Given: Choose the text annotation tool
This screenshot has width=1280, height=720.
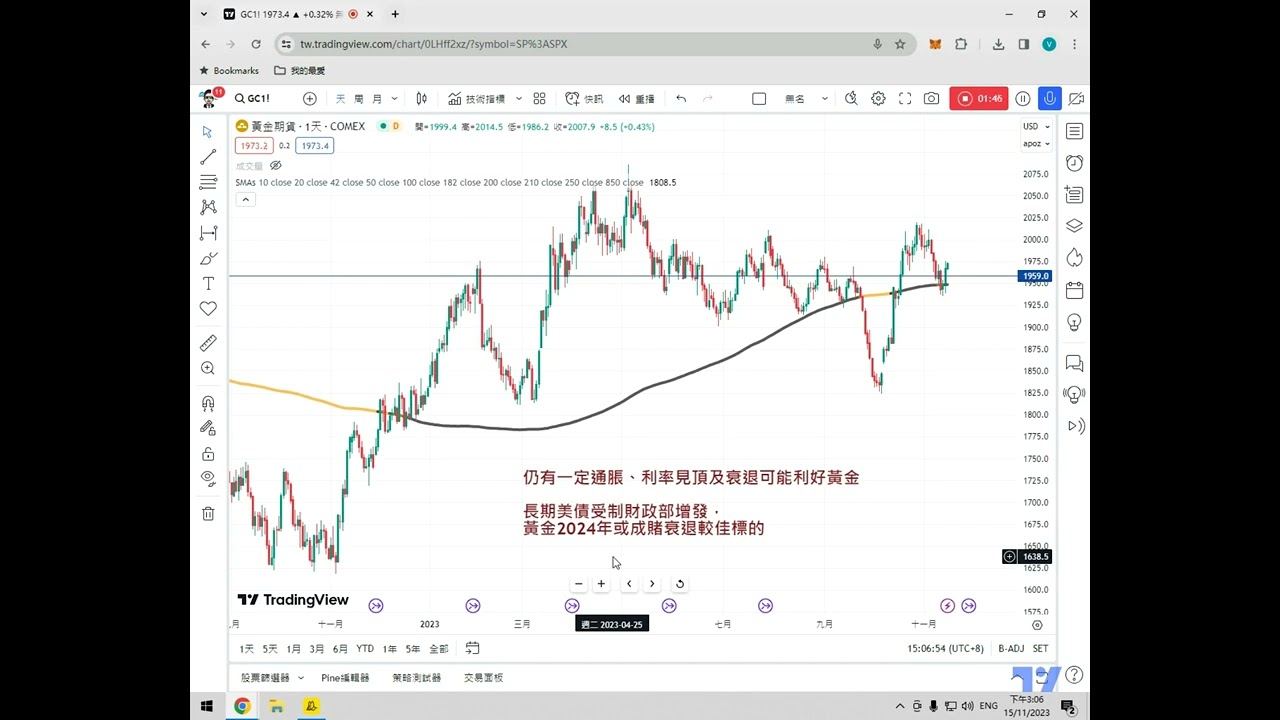Looking at the screenshot, I should click(x=208, y=284).
